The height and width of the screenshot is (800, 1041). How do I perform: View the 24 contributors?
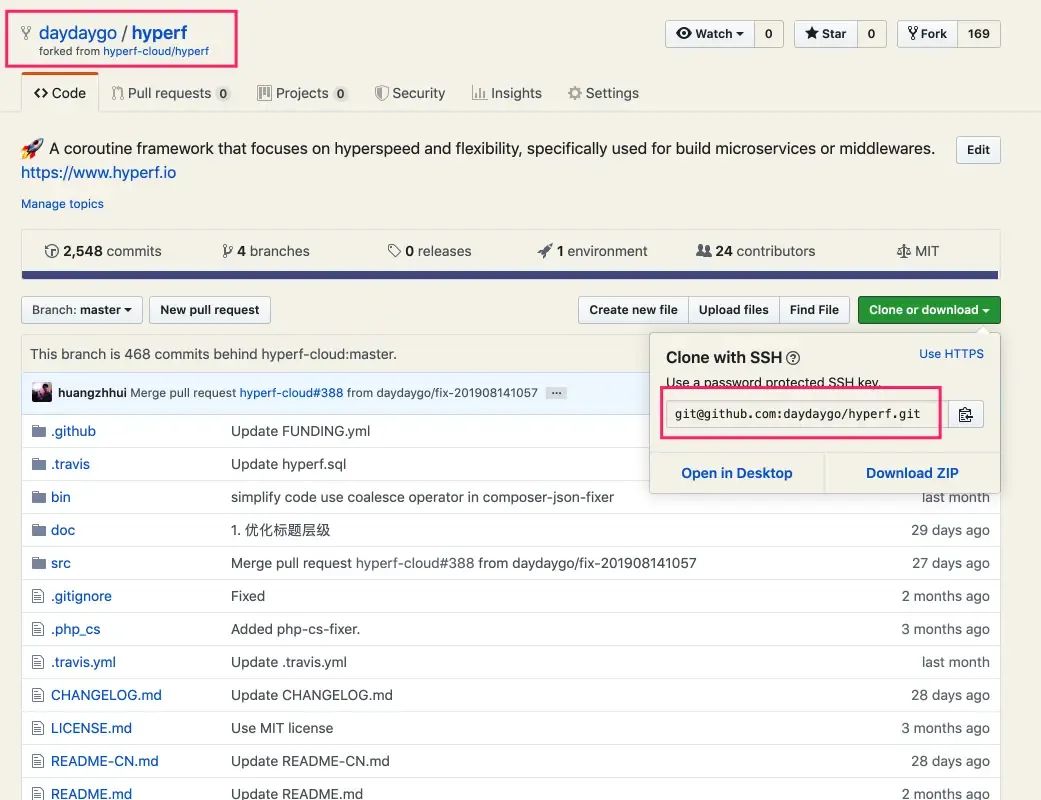tap(756, 251)
